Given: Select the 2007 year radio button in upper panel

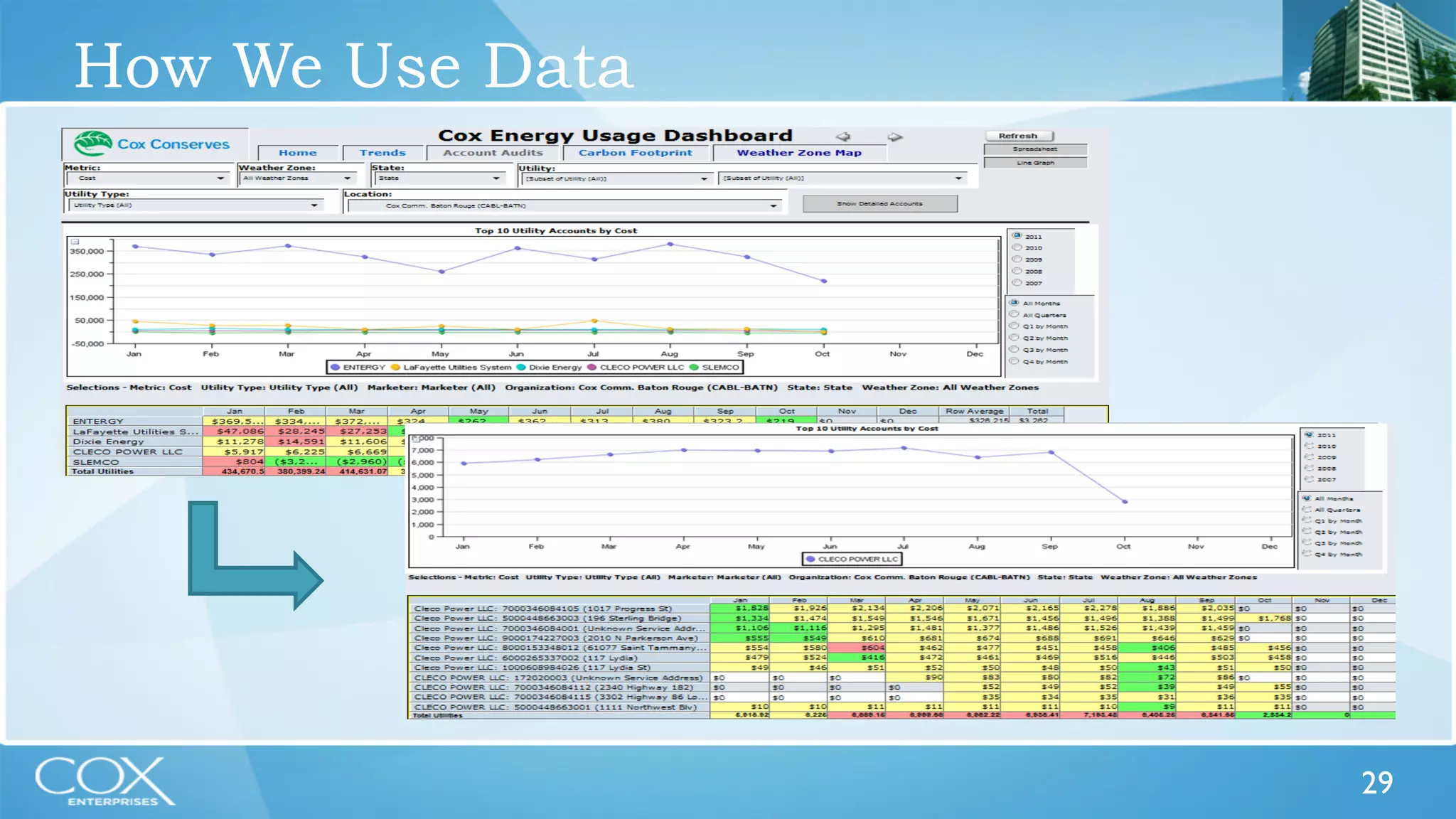Looking at the screenshot, I should [1017, 283].
